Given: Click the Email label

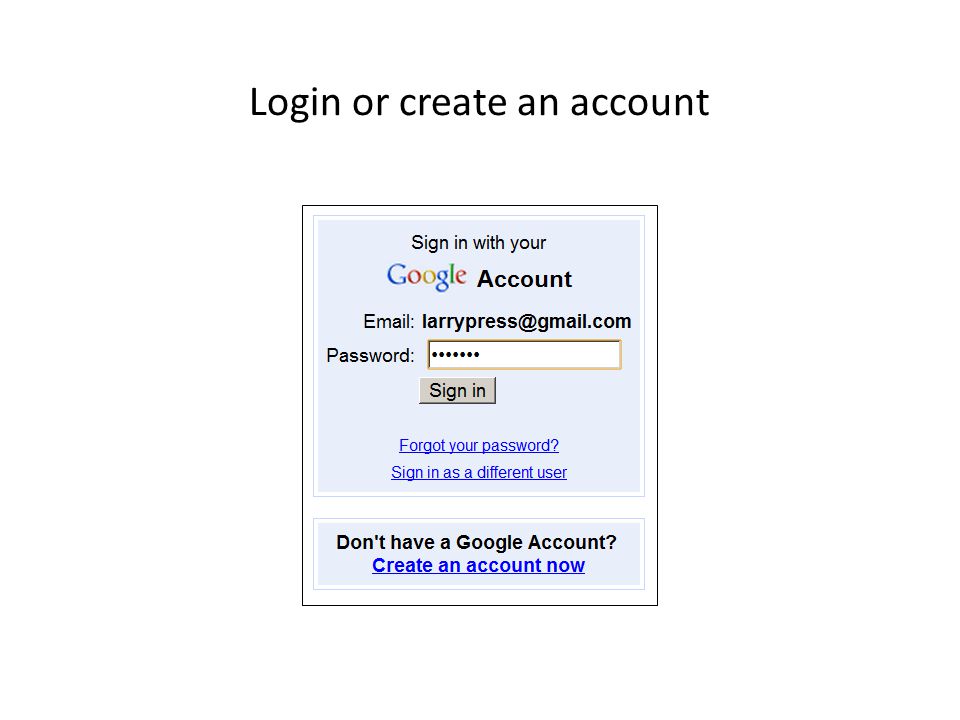Looking at the screenshot, I should point(389,321).
